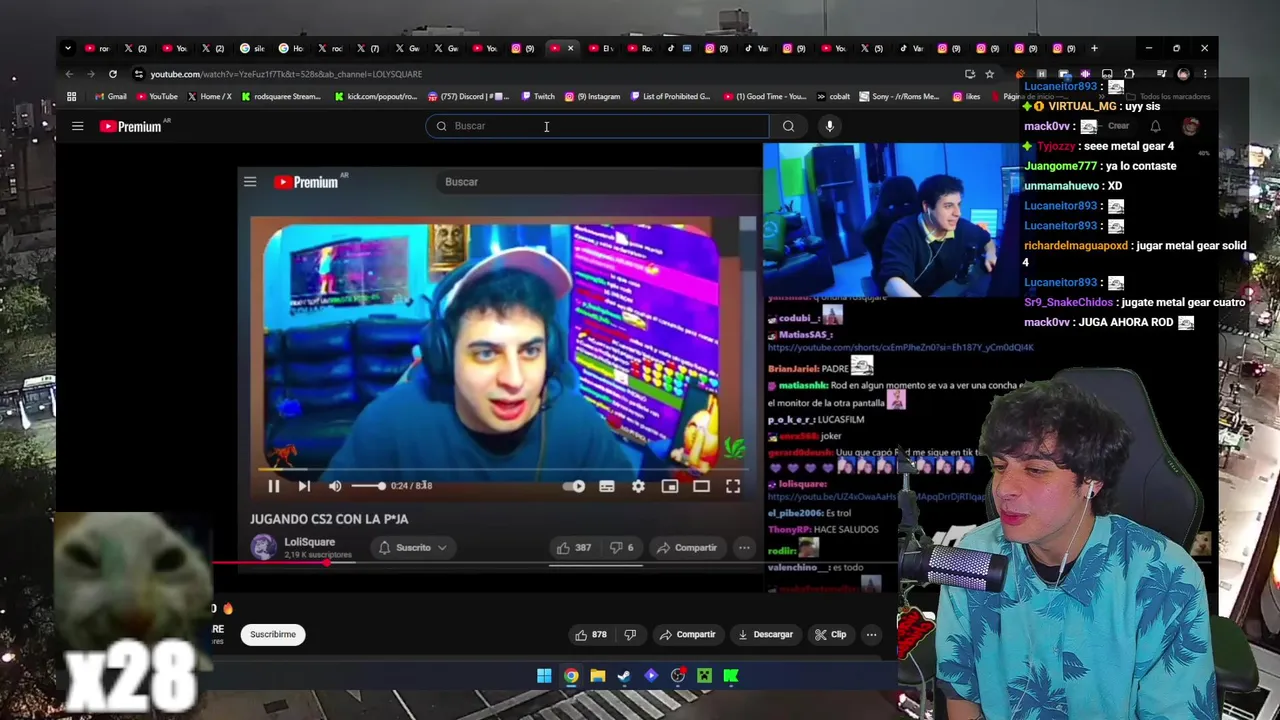This screenshot has width=1280, height=720.
Task: Open the YouTube bookmark in bookmarks bar
Action: tap(157, 97)
